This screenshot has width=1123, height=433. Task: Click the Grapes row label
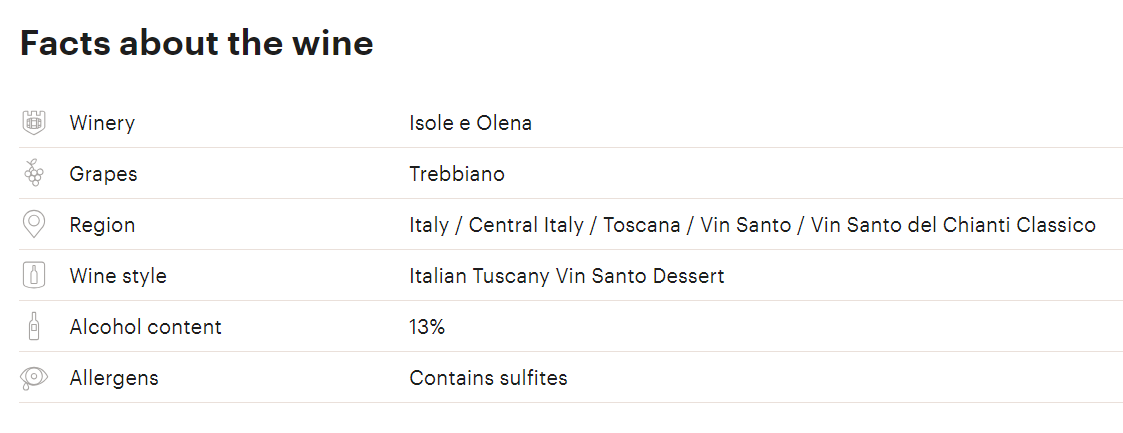point(103,174)
